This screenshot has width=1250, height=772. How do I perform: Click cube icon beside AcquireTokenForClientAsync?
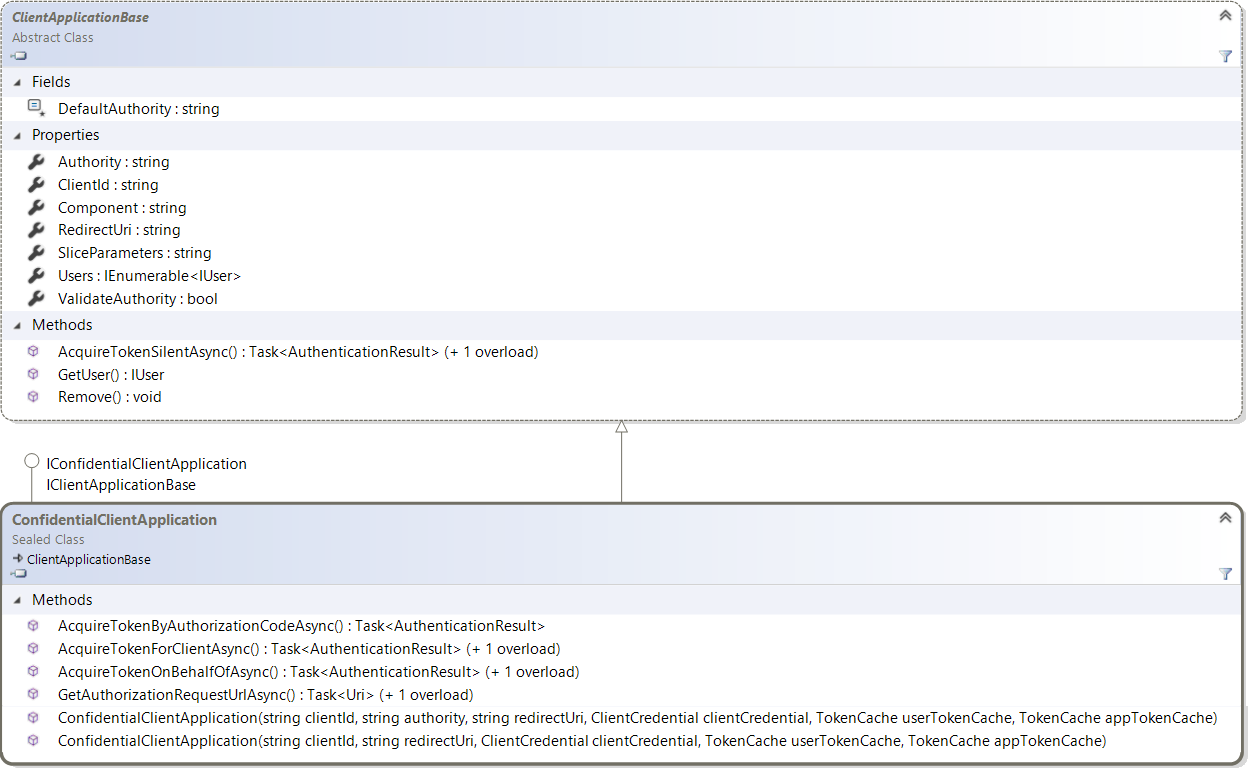tap(33, 648)
